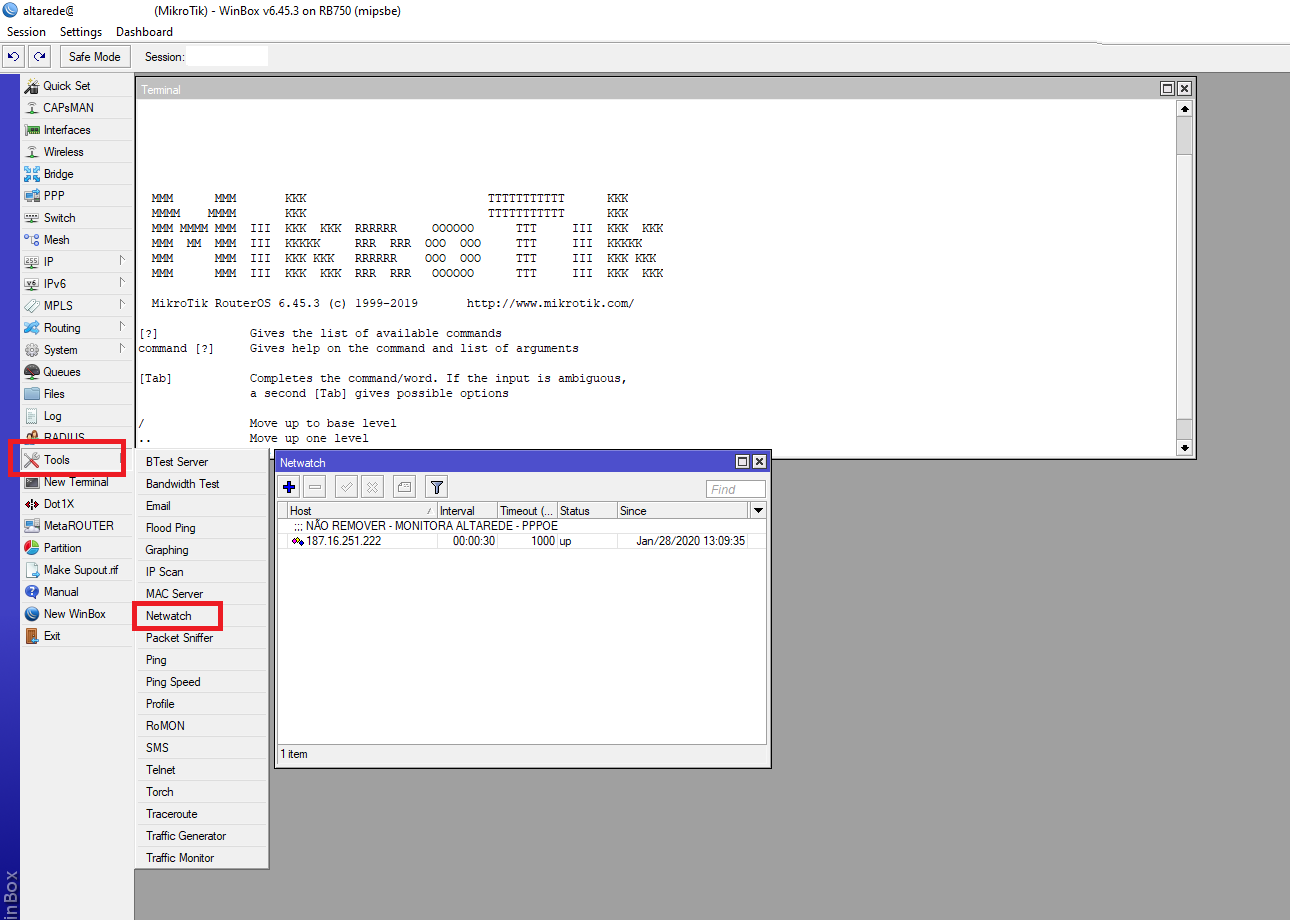The height and width of the screenshot is (920, 1290).
Task: Open the Dashboard menu
Action: (144, 32)
